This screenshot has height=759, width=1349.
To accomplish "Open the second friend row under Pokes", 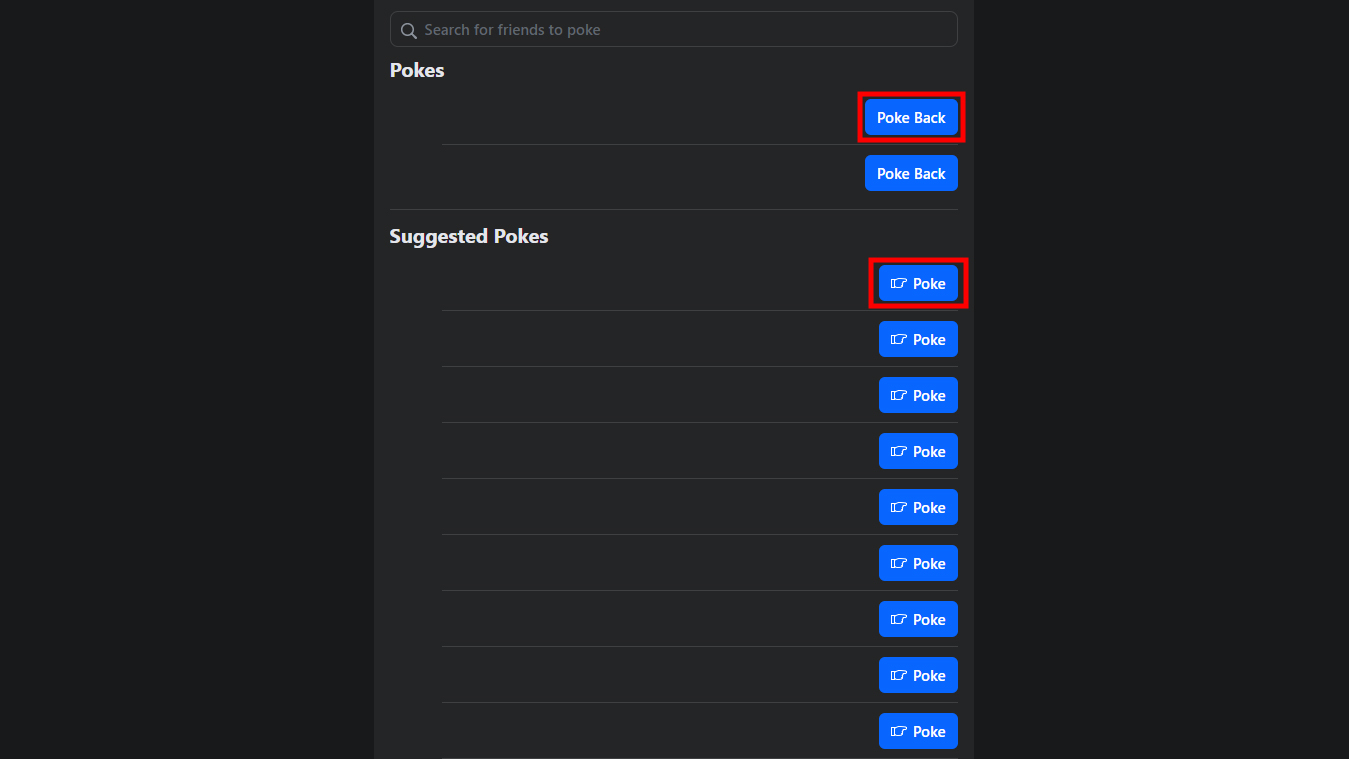I will pos(640,174).
